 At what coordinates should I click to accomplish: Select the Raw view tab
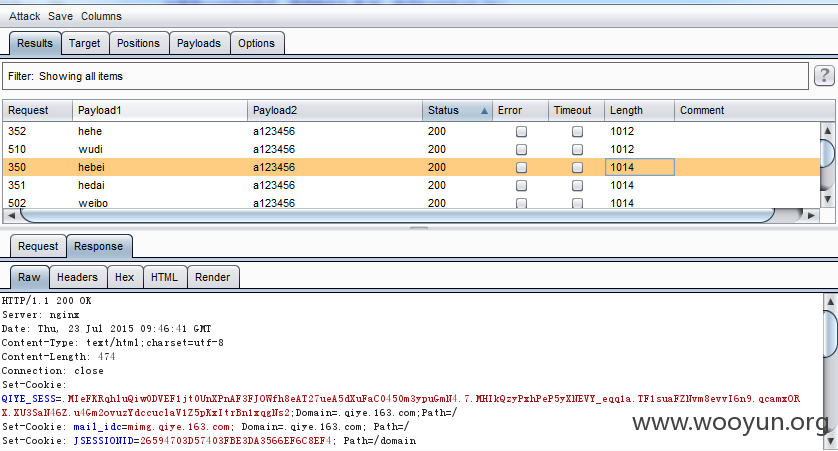pos(29,277)
